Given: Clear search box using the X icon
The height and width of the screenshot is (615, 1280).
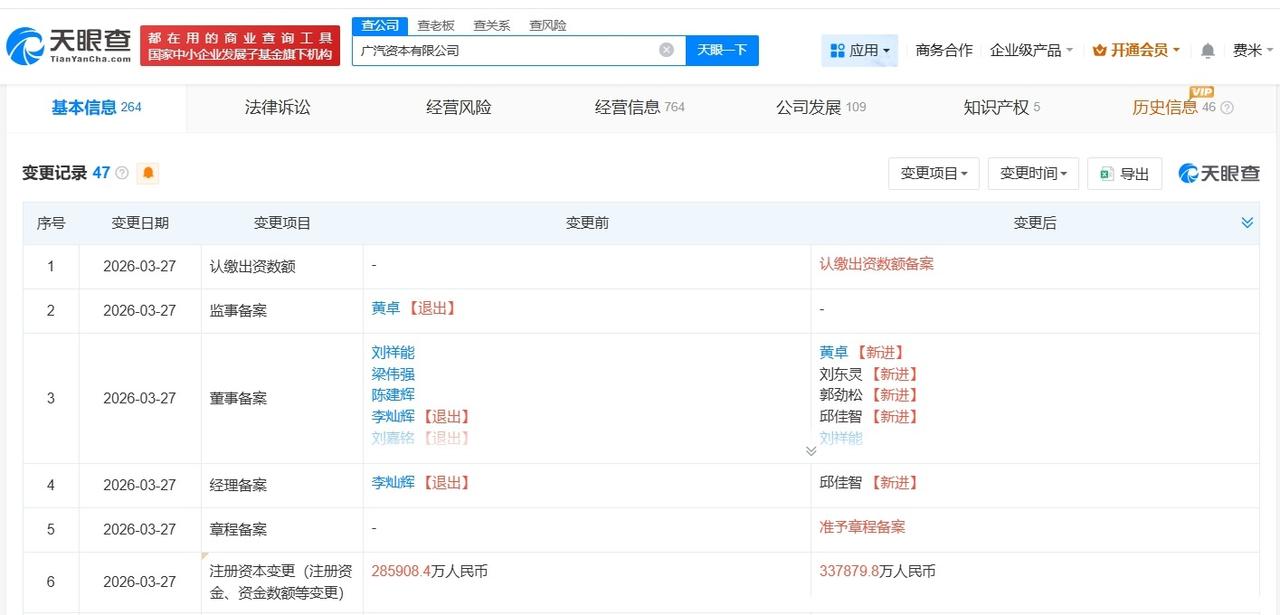Looking at the screenshot, I should 665,49.
